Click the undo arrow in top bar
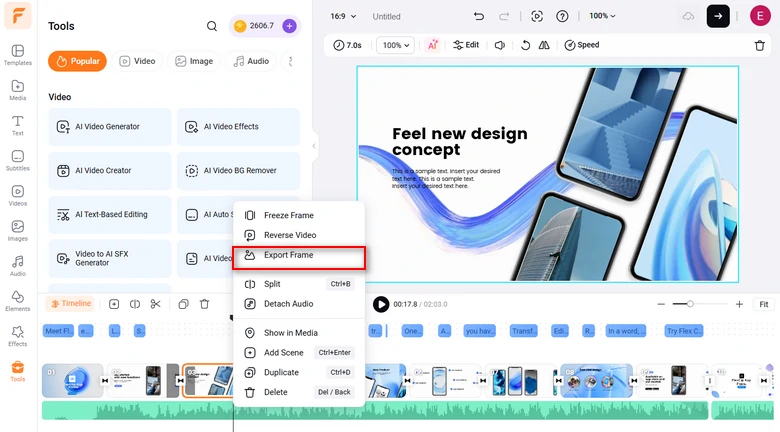 coord(479,16)
